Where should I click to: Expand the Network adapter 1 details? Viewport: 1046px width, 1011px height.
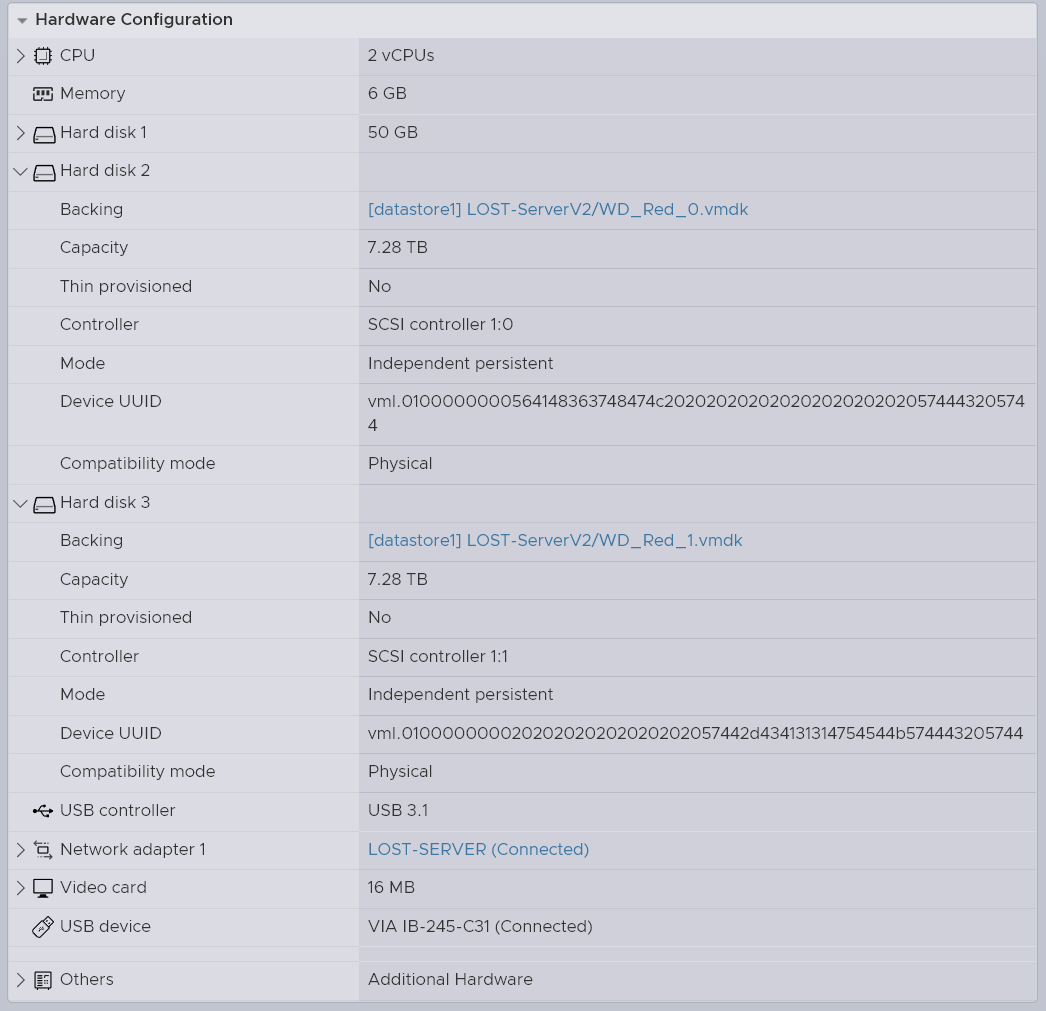coord(20,849)
